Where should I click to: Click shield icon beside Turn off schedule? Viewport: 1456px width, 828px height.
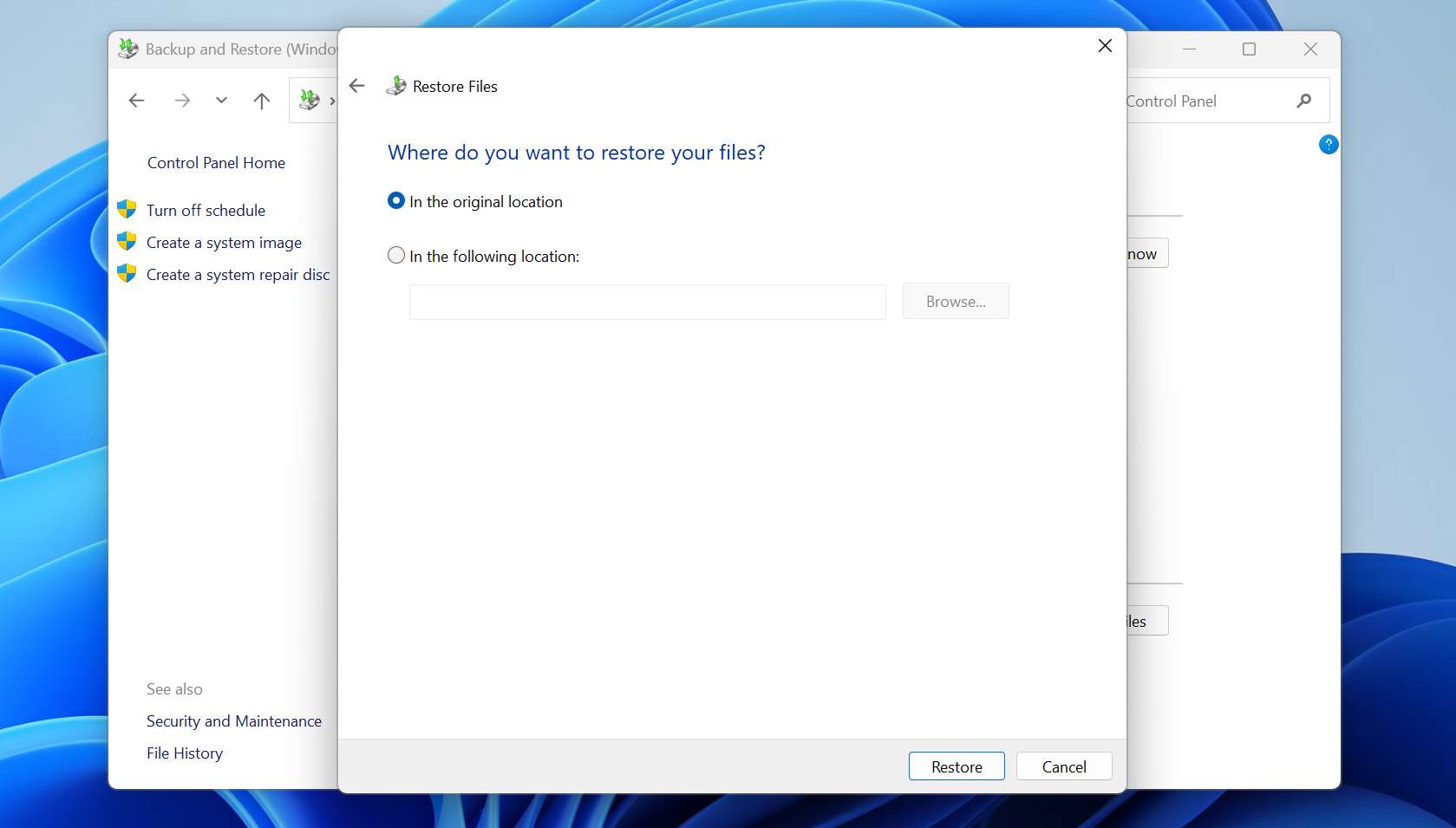click(127, 209)
